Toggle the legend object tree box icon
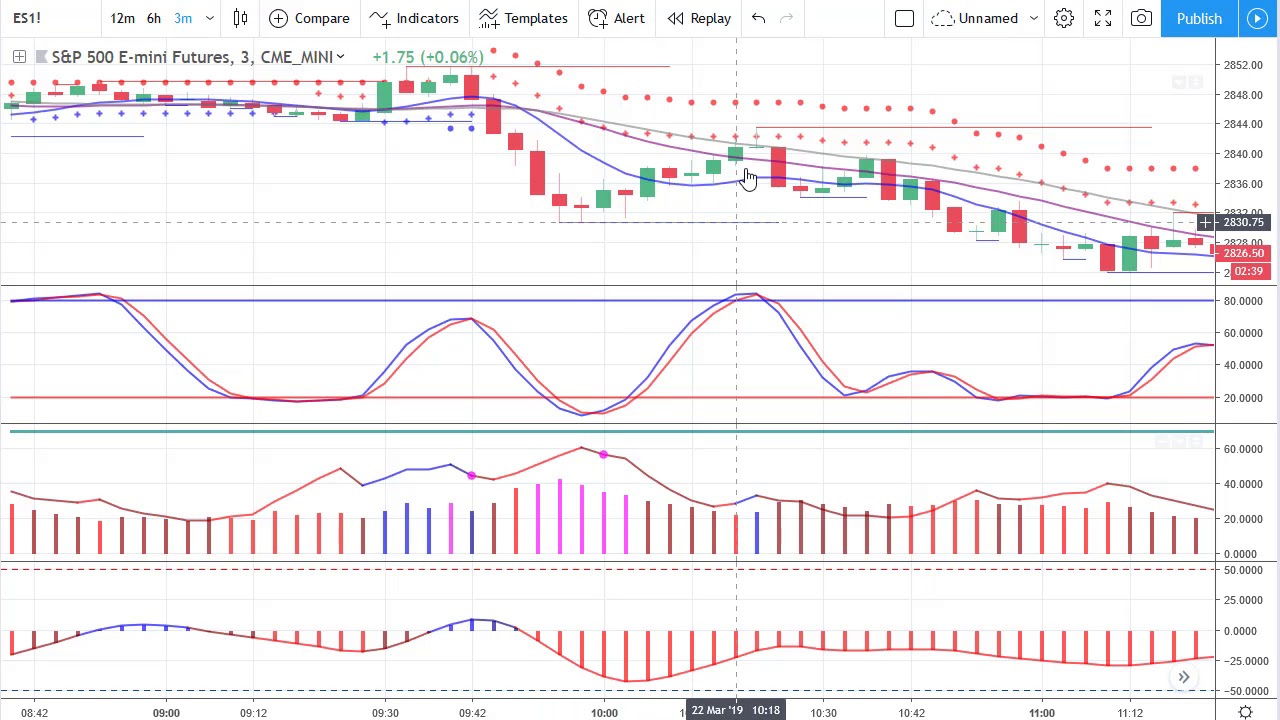 19,57
